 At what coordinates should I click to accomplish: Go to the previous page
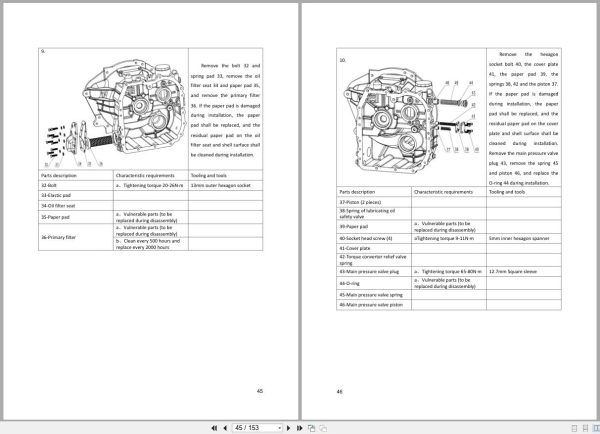(x=225, y=428)
